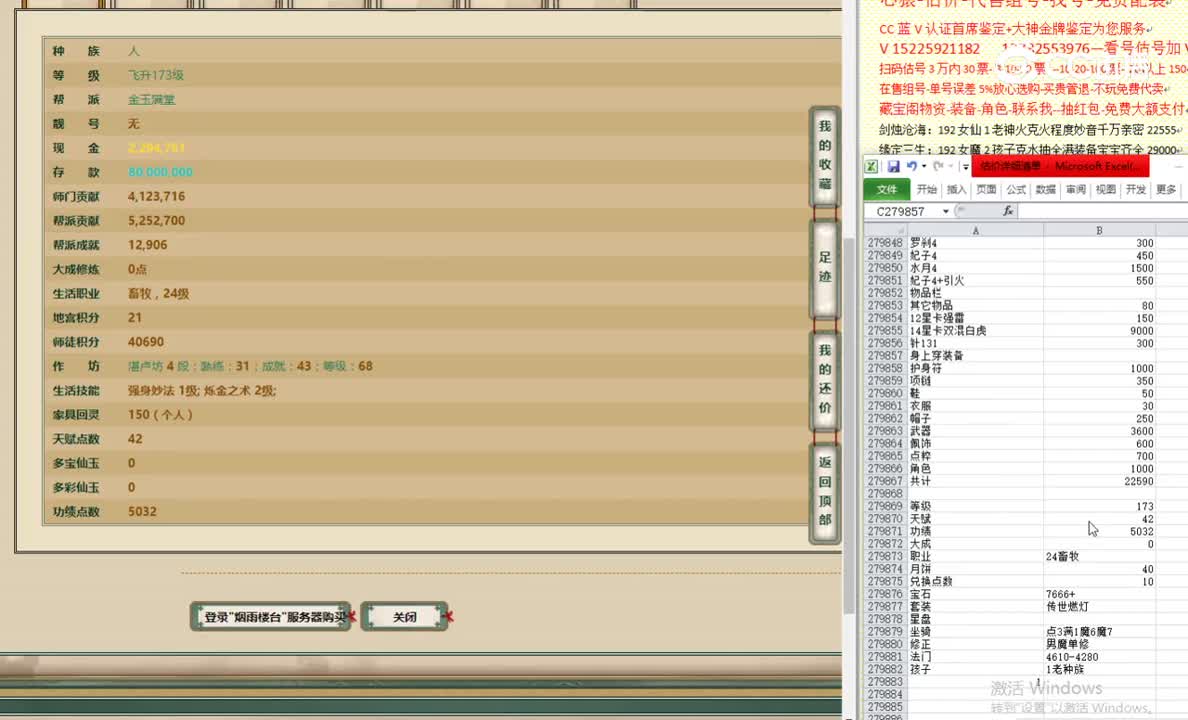
Task: Switch to the 开发 ribbon tab
Action: (1136, 189)
